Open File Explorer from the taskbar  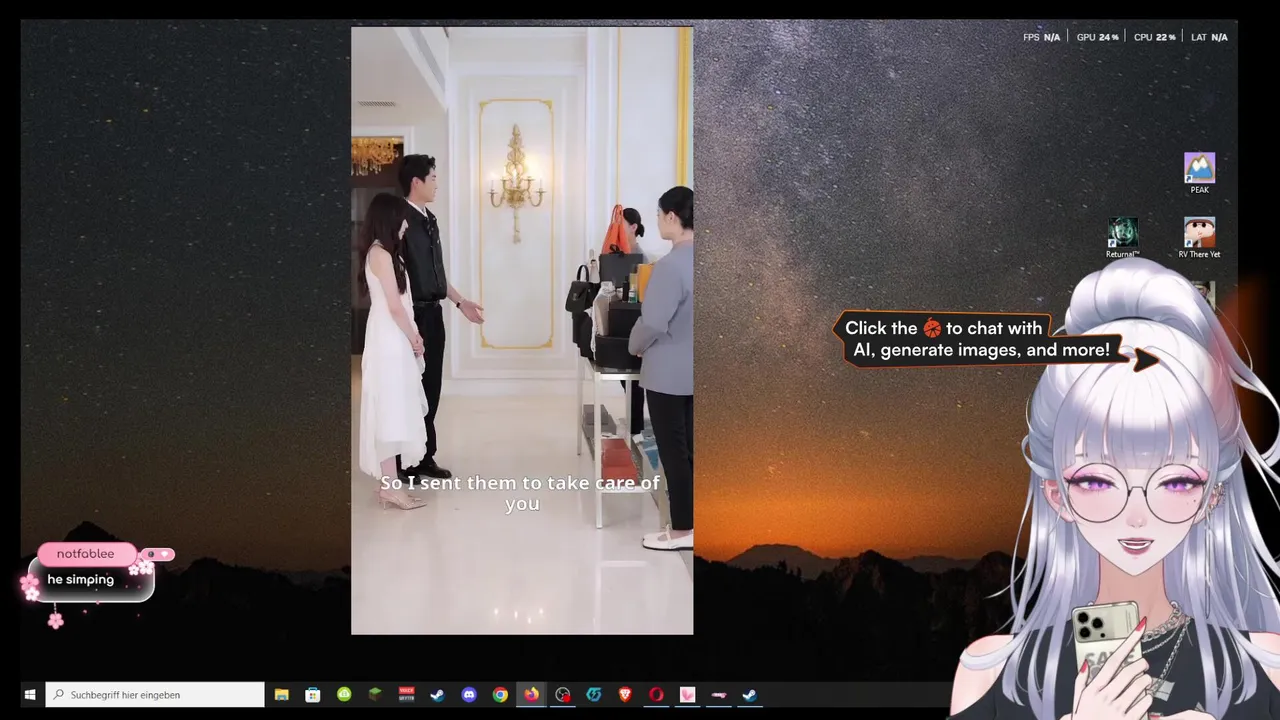[x=282, y=695]
